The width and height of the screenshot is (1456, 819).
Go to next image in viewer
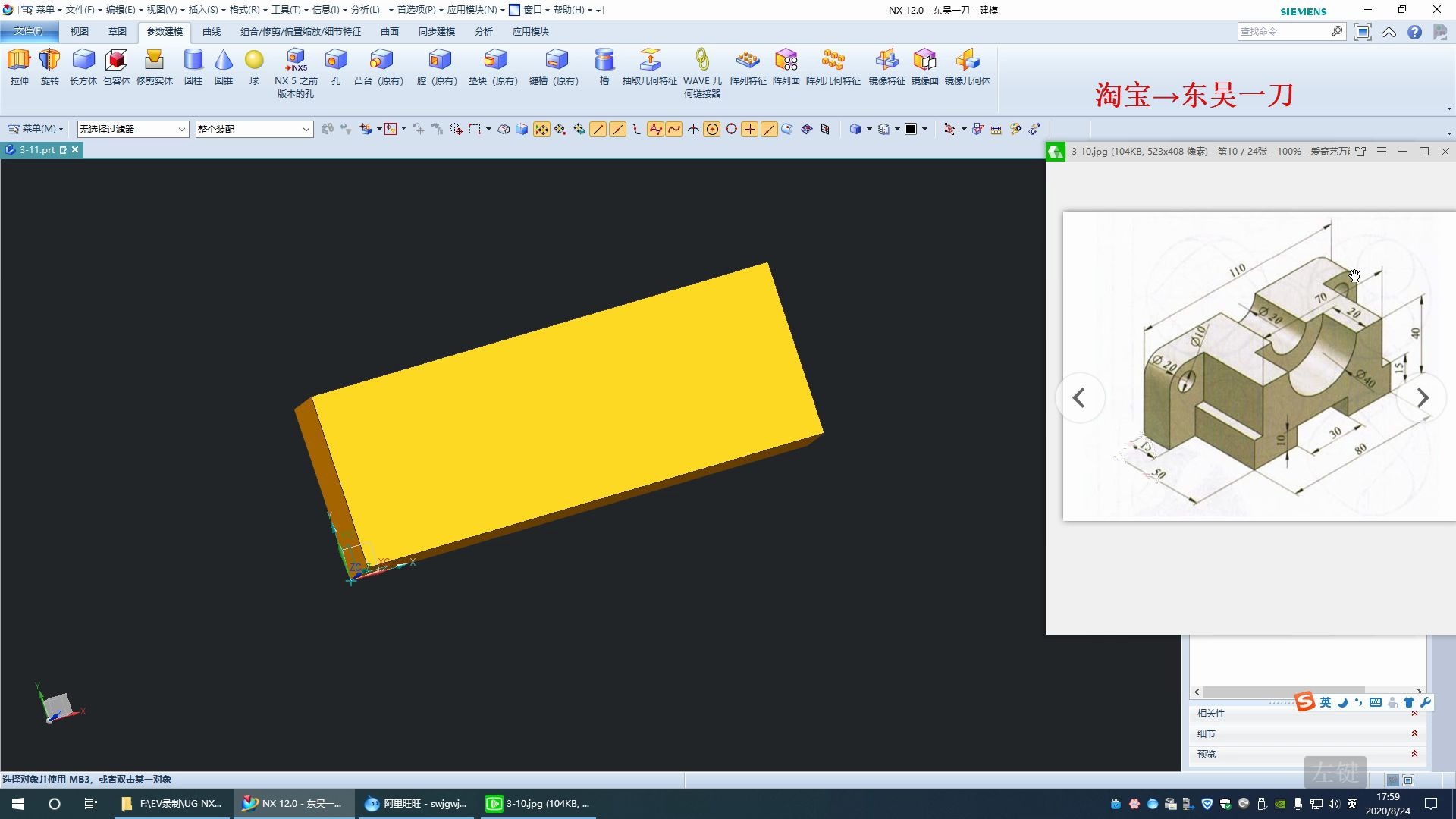[1423, 398]
